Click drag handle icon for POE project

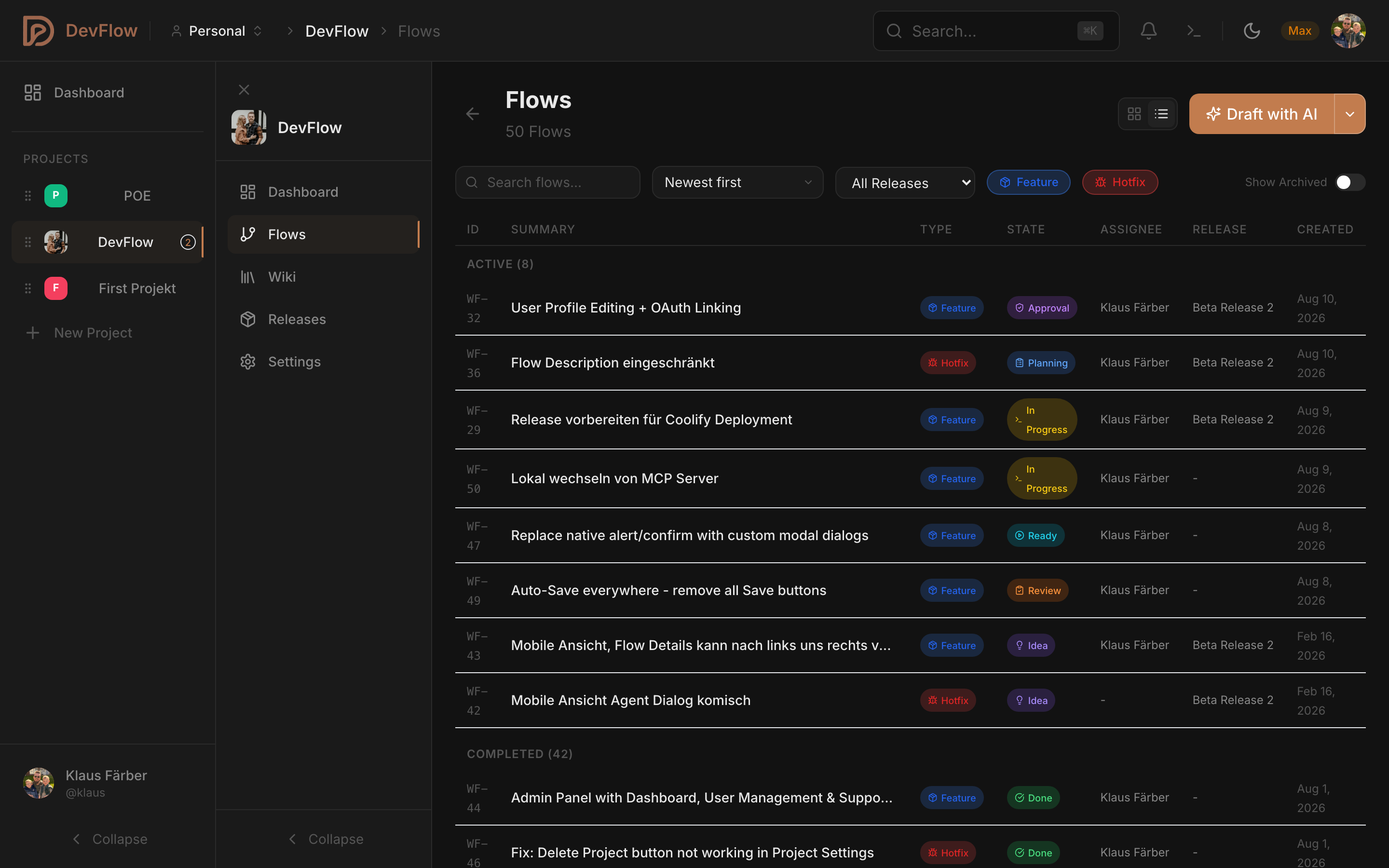27,196
